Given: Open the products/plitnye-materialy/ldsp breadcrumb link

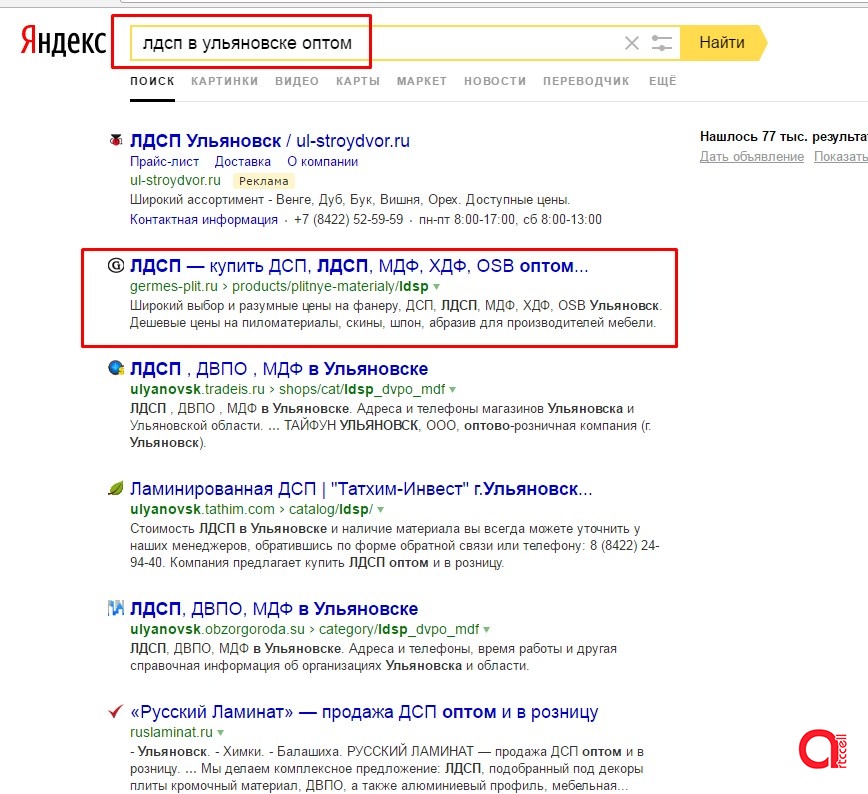Looking at the screenshot, I should 330,287.
